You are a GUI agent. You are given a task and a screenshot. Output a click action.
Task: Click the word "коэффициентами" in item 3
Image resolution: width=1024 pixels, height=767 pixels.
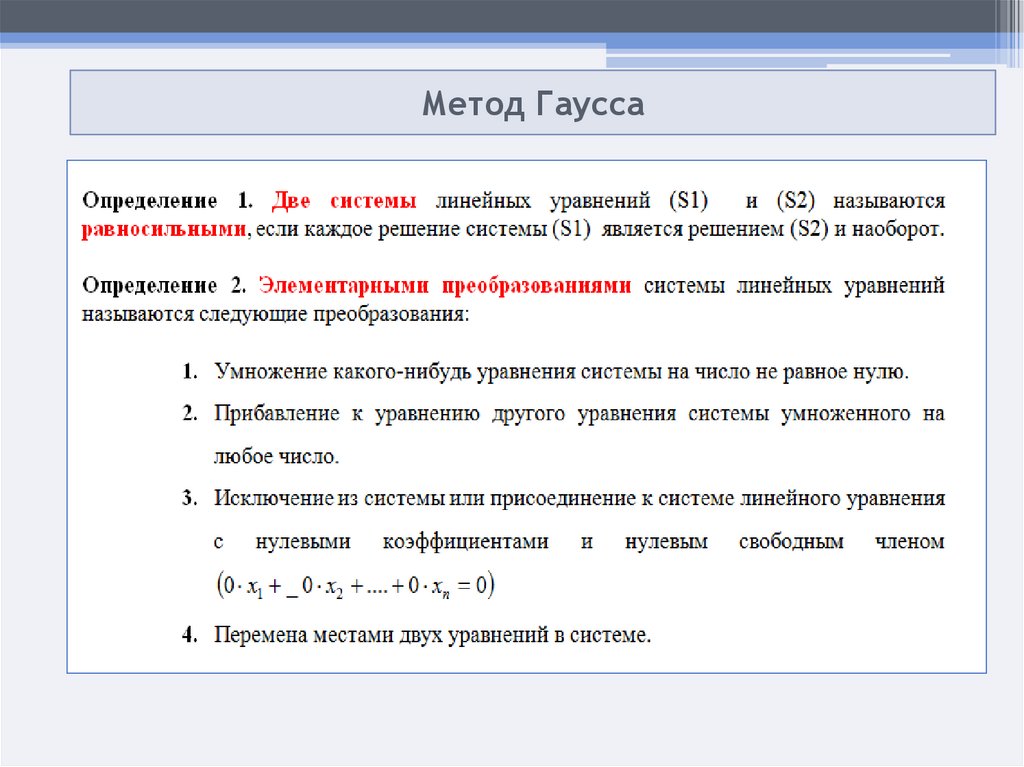tap(465, 542)
